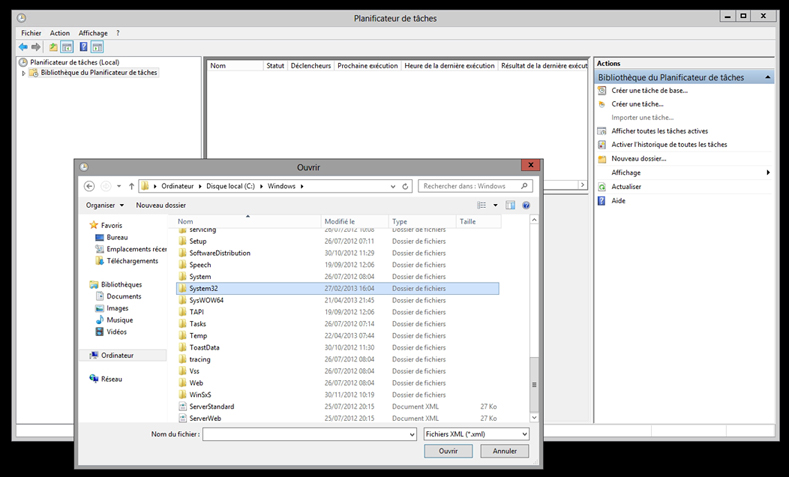Open the view options dropdown arrow
Screen dimensions: 789x477
tap(494, 205)
